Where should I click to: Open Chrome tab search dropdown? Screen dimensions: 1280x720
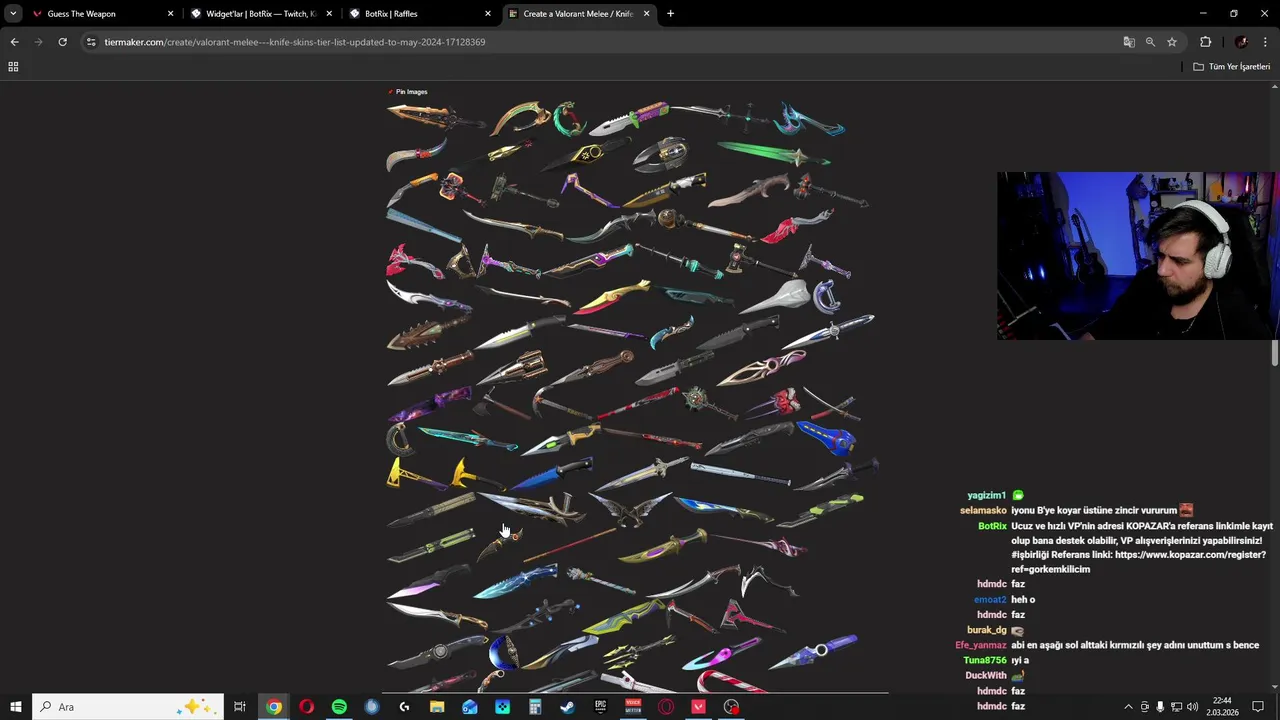click(x=13, y=14)
